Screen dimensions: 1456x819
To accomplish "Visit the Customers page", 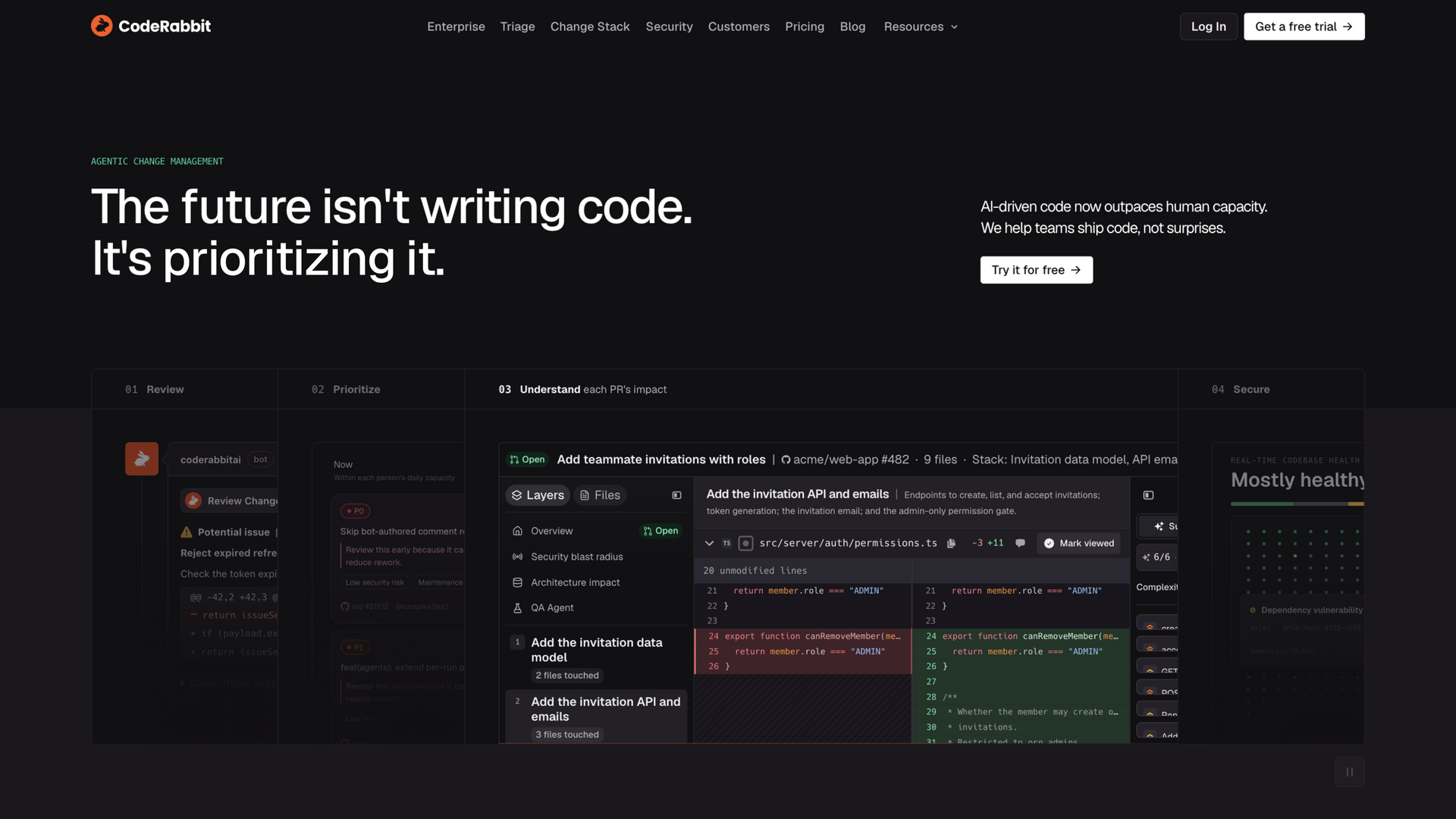I will 739,27.
